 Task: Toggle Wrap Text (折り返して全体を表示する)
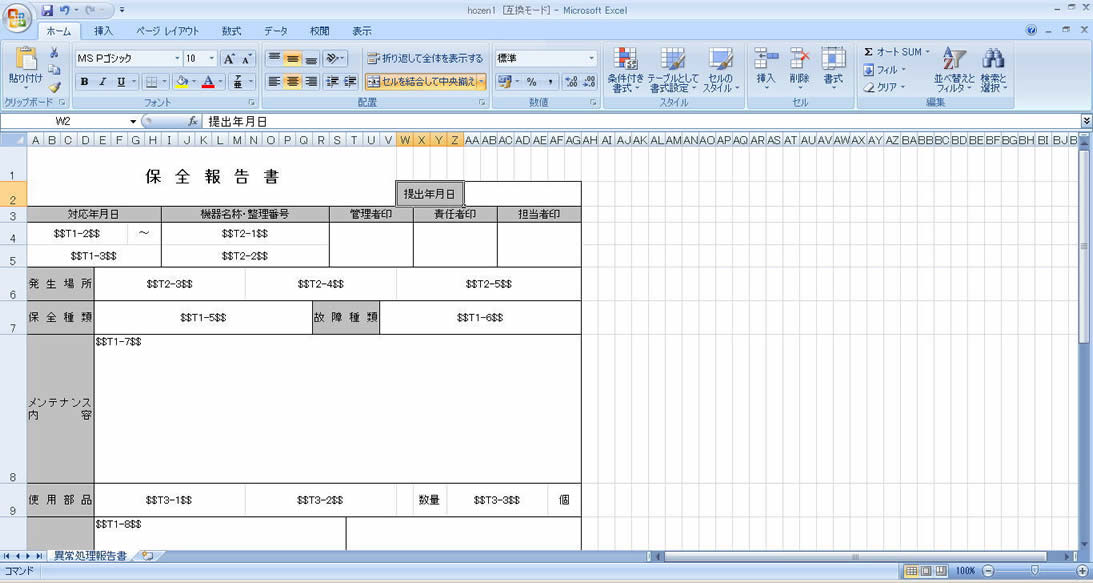(x=425, y=59)
